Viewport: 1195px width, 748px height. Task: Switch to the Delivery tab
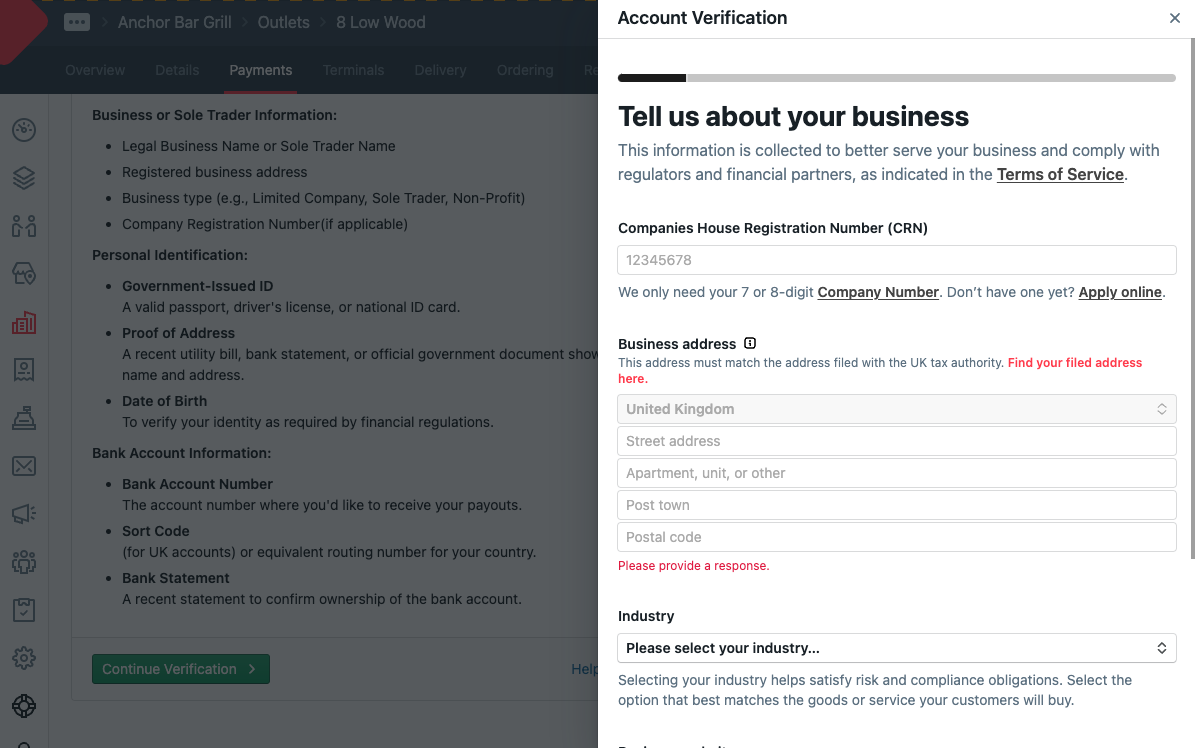pos(440,70)
